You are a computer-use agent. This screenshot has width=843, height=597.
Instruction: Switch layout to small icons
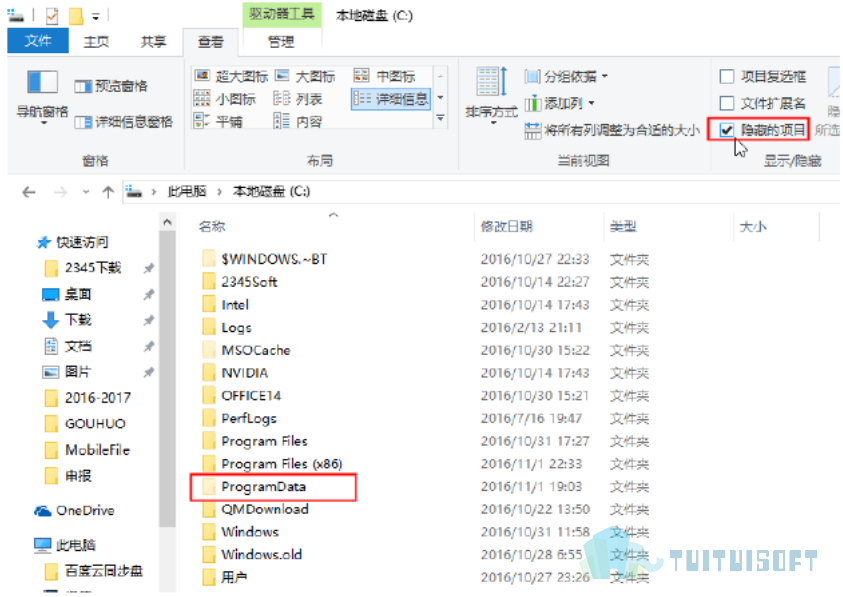(x=225, y=99)
